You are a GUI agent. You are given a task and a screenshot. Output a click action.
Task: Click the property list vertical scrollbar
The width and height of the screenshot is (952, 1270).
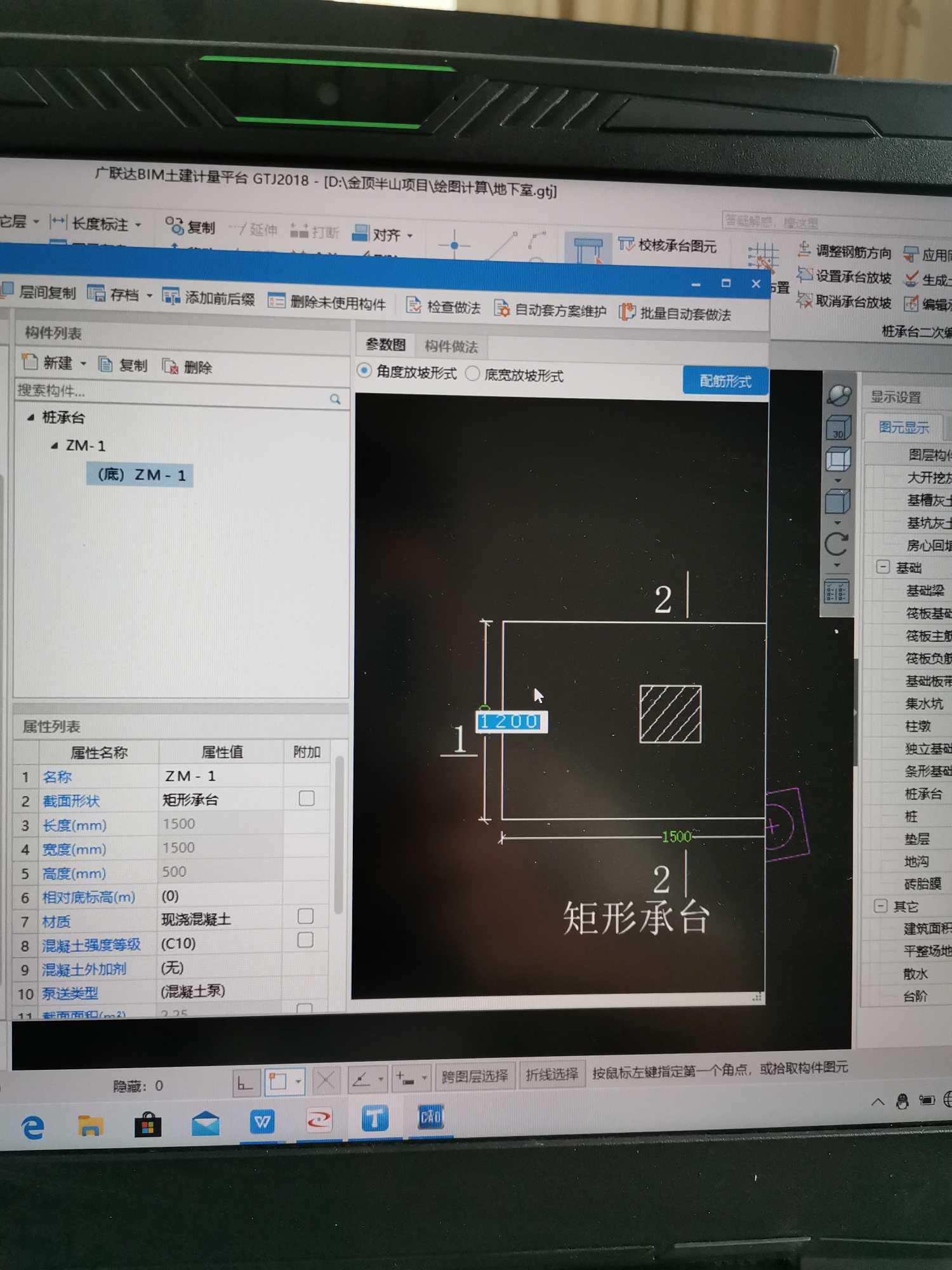click(339, 834)
